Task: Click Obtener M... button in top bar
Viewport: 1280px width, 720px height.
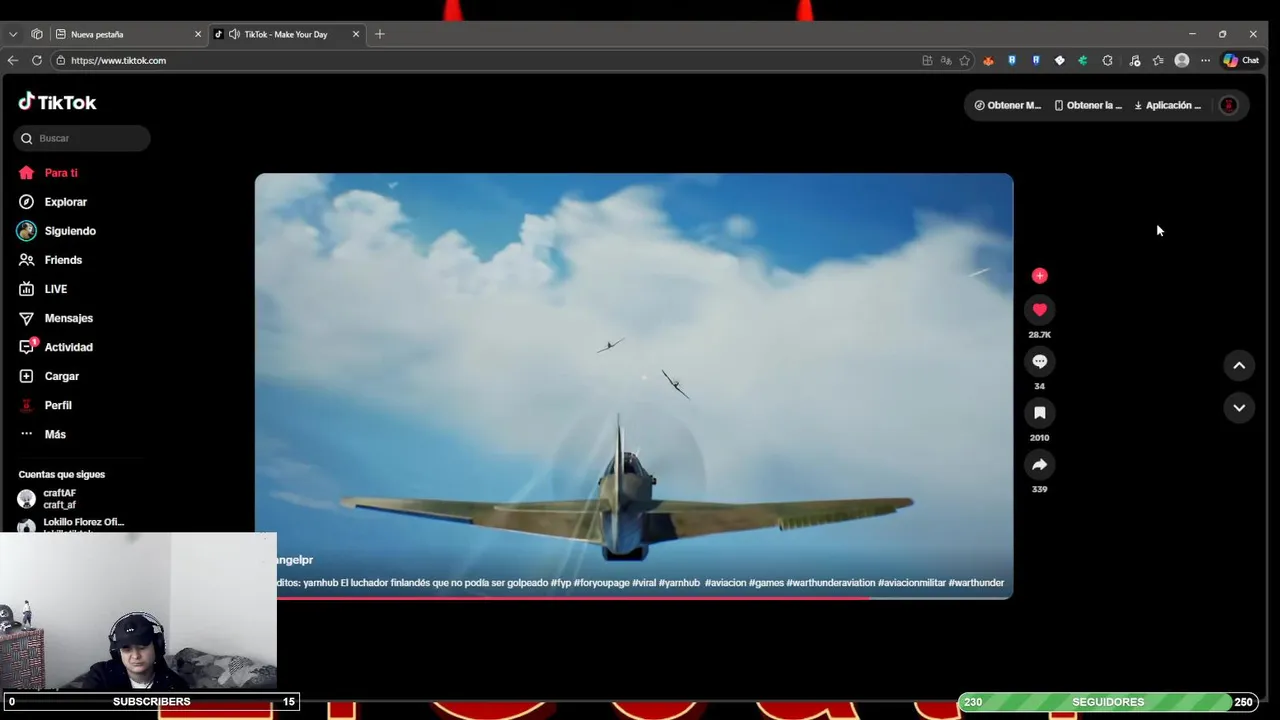Action: (x=1008, y=105)
